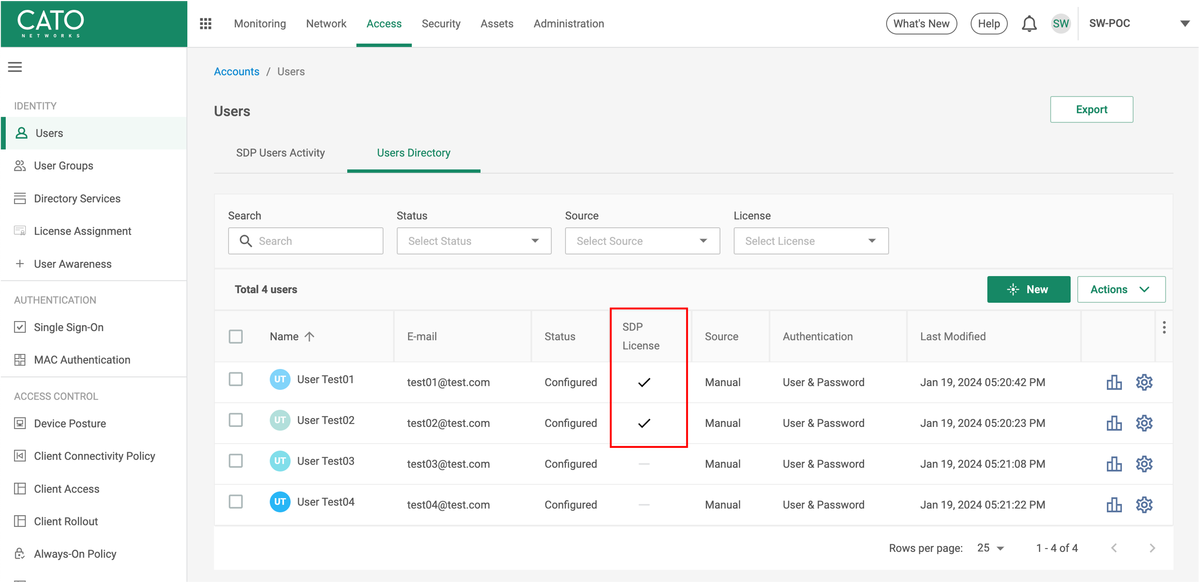Collapse the sidebar with the hamburger icon

[x=15, y=67]
